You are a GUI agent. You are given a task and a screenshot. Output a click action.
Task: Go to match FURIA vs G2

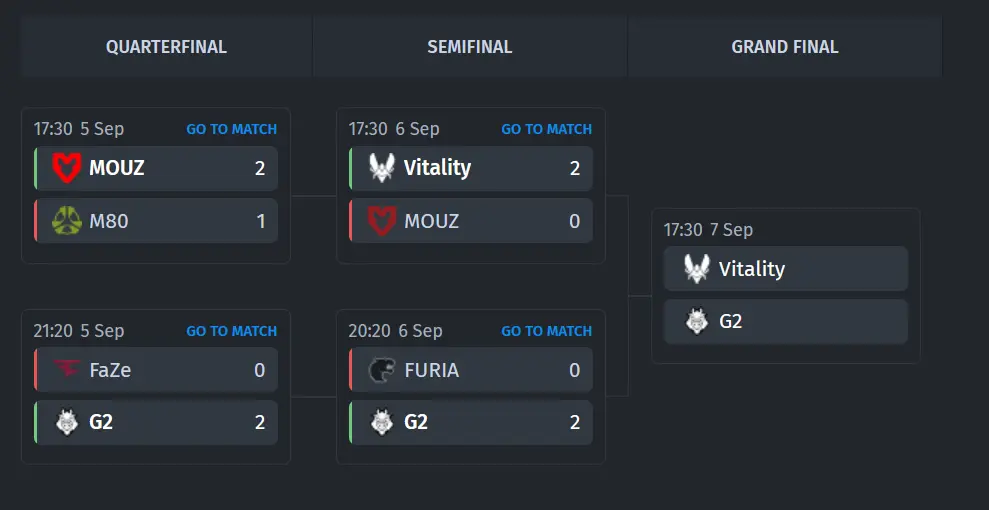[x=547, y=331]
